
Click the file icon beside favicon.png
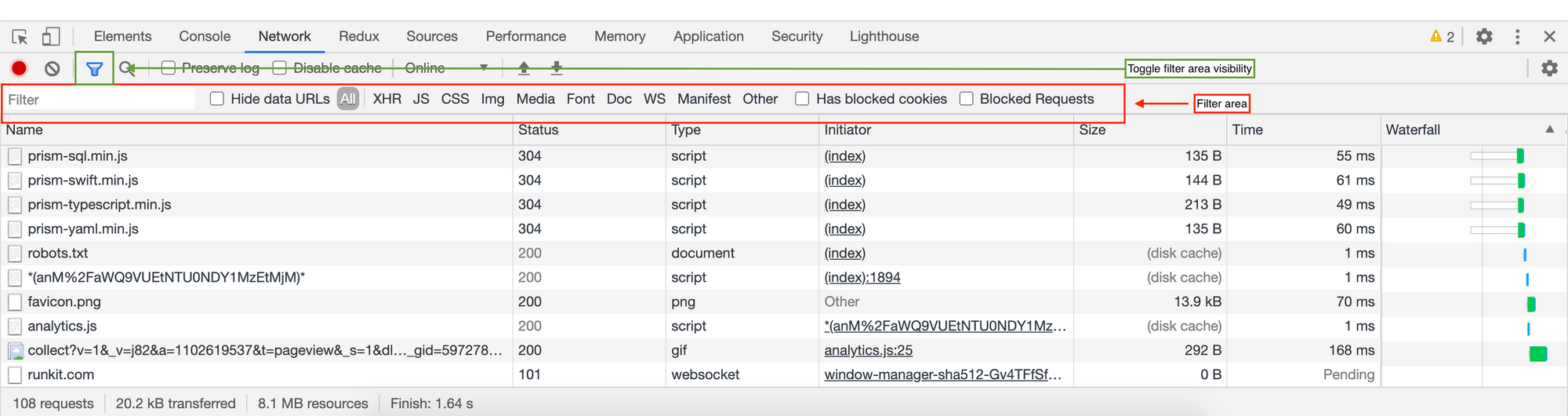point(15,302)
